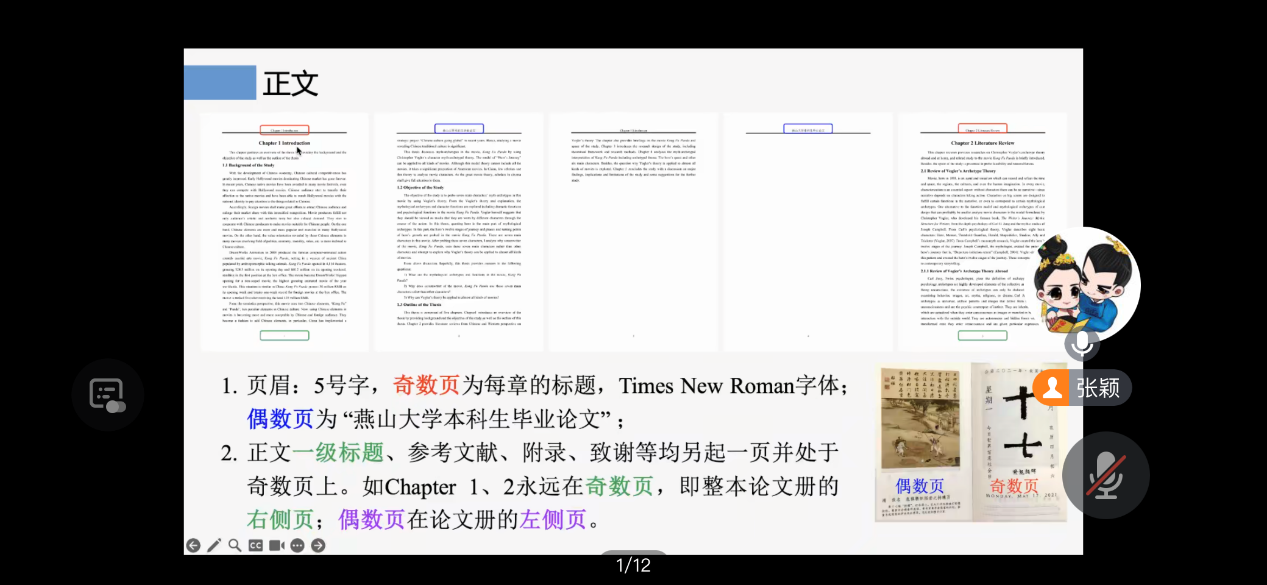The height and width of the screenshot is (585, 1267).
Task: Click the 正文 slide title
Action: coord(290,84)
